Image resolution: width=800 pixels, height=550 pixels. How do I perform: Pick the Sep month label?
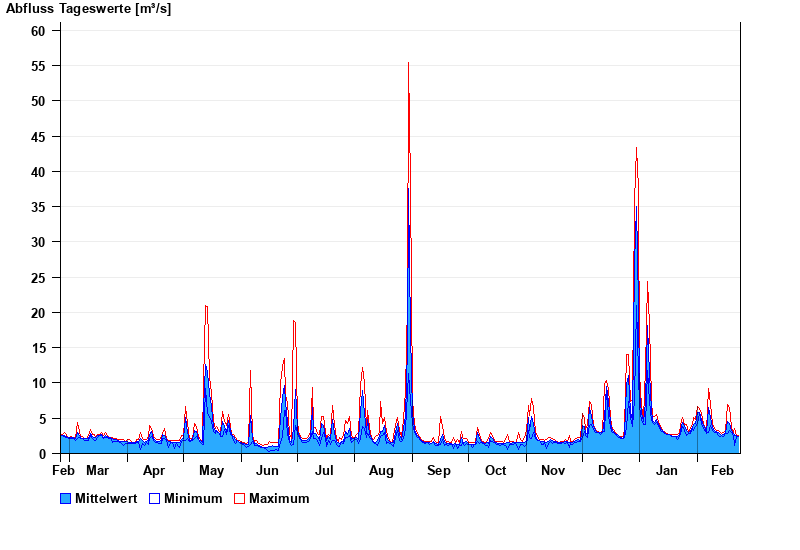tap(439, 470)
